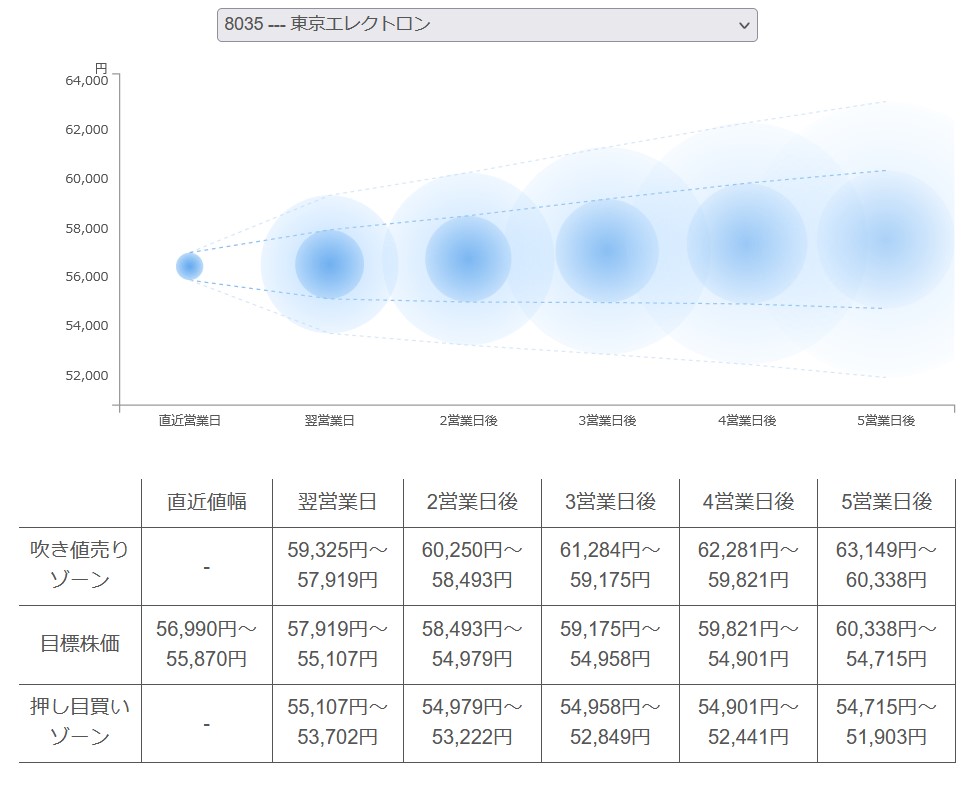Click the 2営業日後 axis label under chart
This screenshot has height=797, width=975.
click(x=468, y=421)
